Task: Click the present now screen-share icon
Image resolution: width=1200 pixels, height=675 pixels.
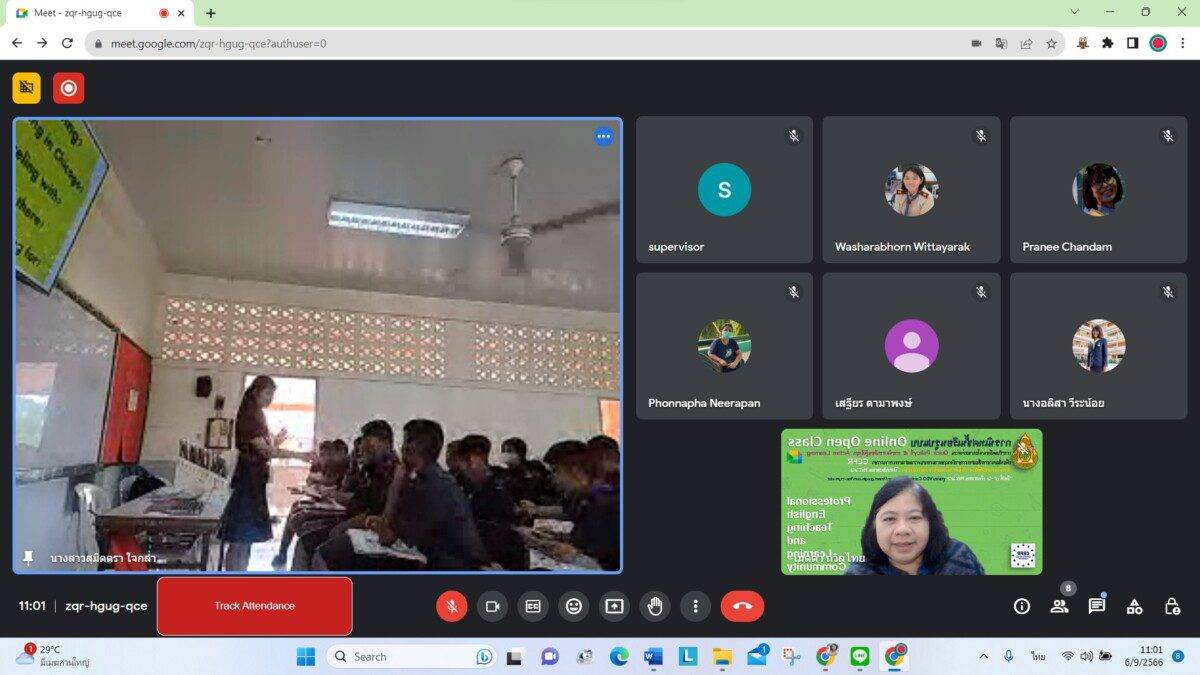Action: pyautogui.click(x=614, y=606)
